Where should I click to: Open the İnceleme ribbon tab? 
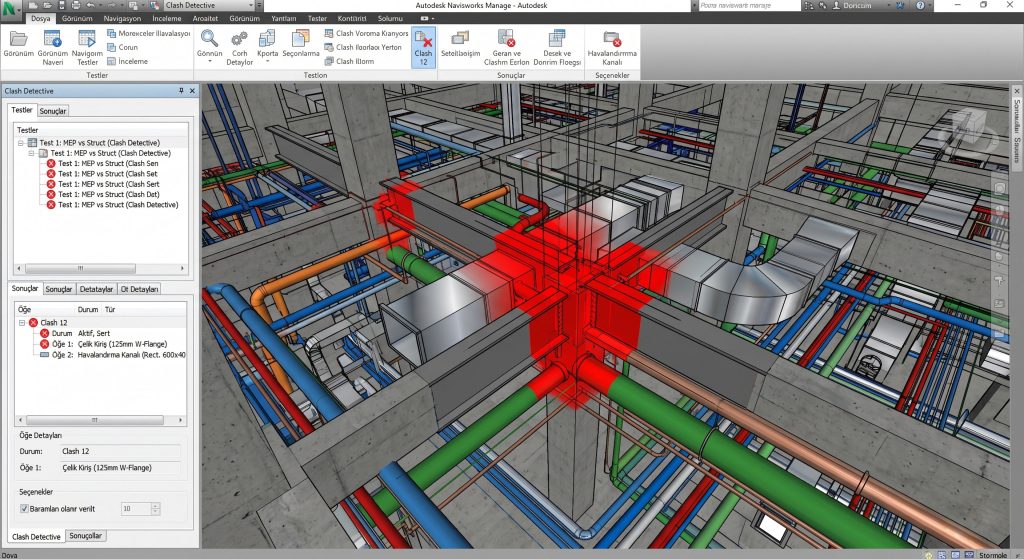167,18
